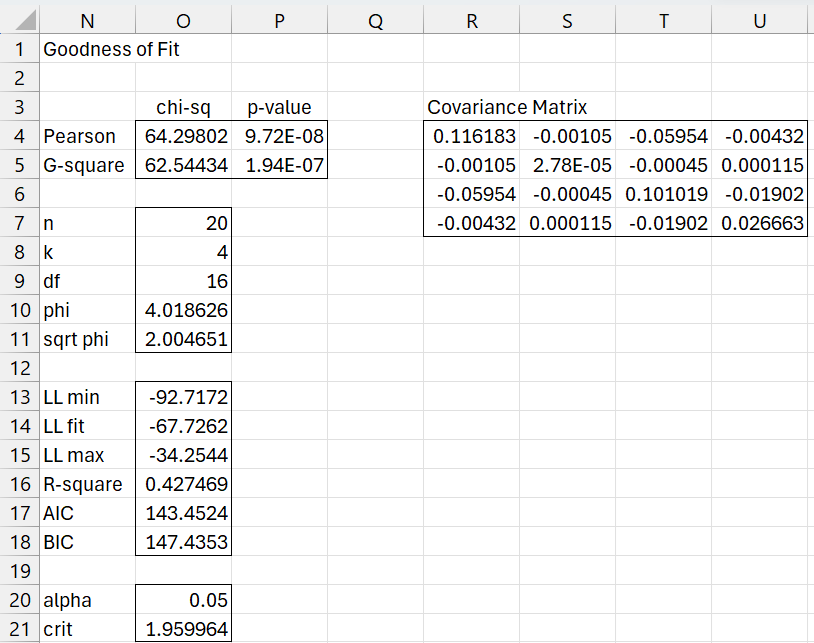Image resolution: width=814 pixels, height=643 pixels.
Task: Click row header 19
Action: (20, 571)
